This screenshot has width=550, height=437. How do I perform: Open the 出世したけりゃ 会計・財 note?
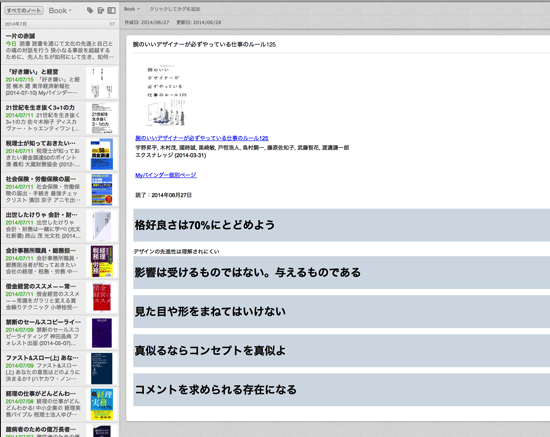tap(60, 225)
